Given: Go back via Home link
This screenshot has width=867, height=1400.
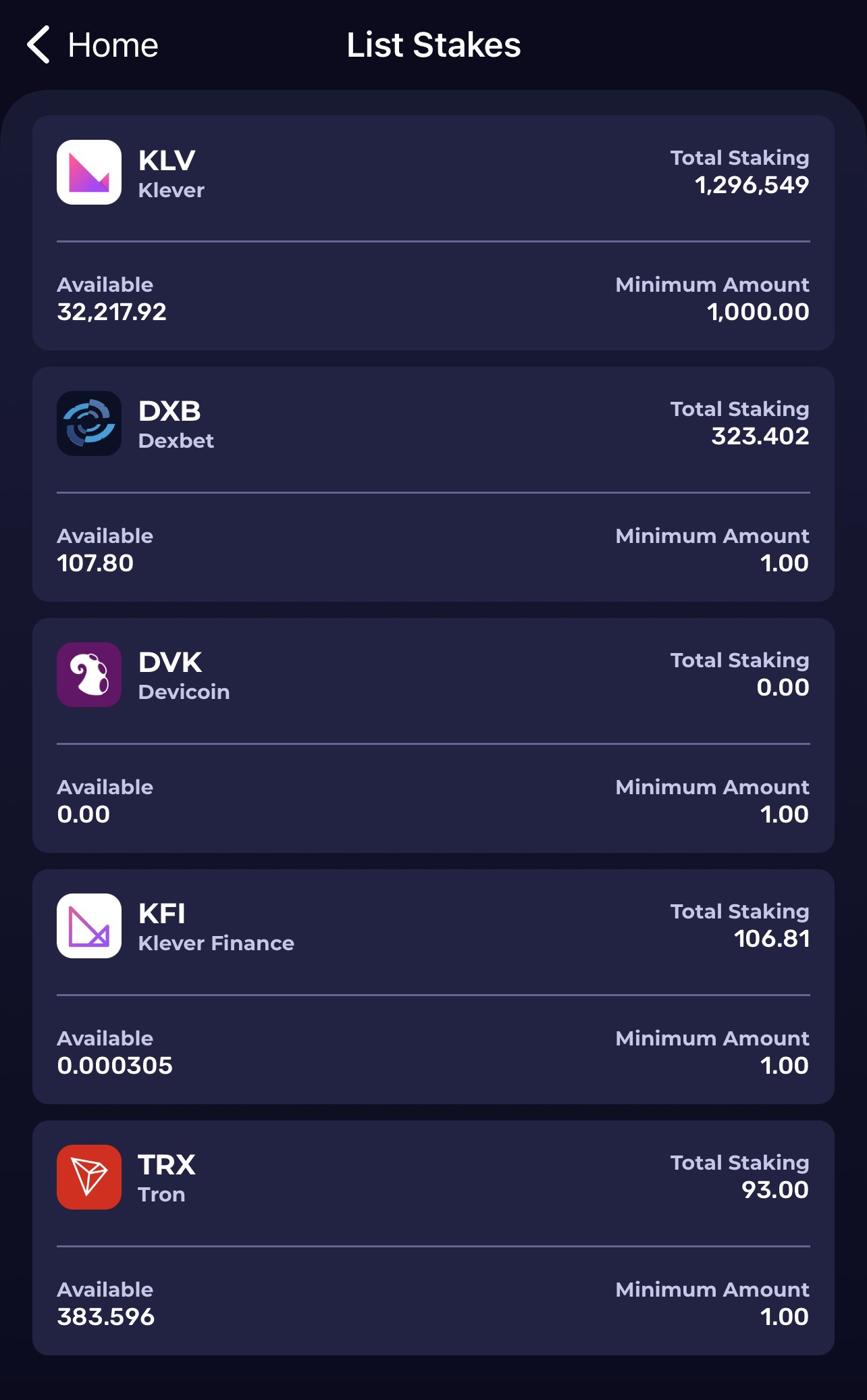Looking at the screenshot, I should [x=113, y=45].
